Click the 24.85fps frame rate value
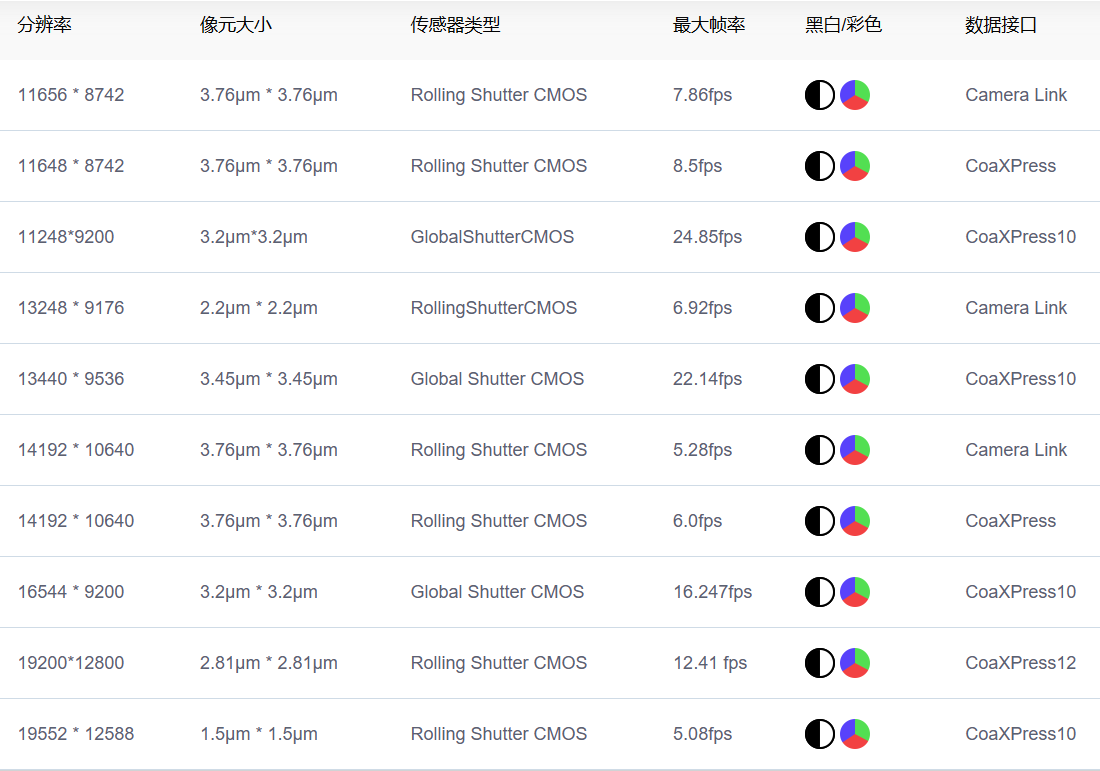 tap(707, 237)
